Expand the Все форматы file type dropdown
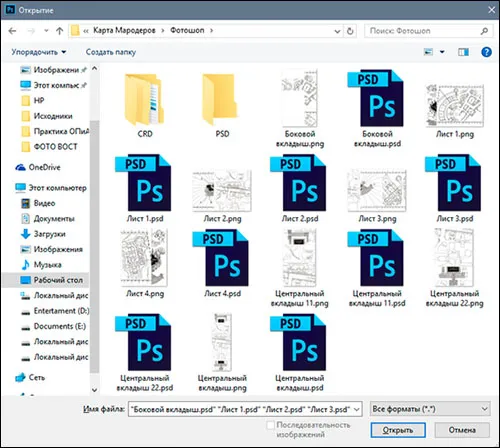The height and width of the screenshot is (448, 500). click(430, 409)
